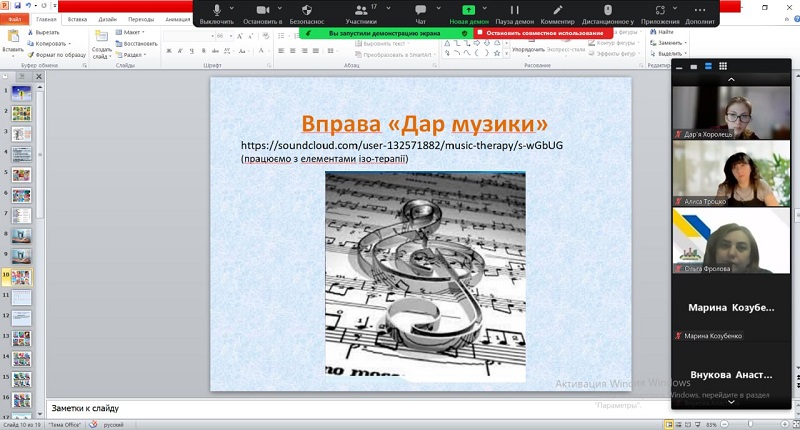Expand the Приложения options arrow

point(675,8)
